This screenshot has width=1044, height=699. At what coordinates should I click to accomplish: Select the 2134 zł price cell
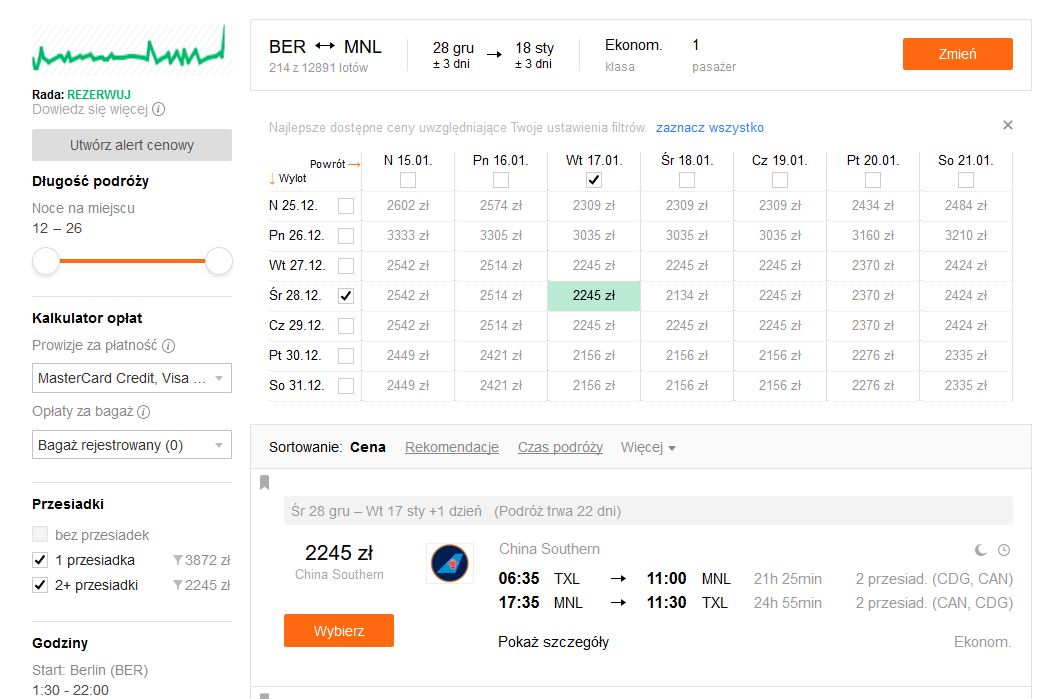tap(687, 296)
